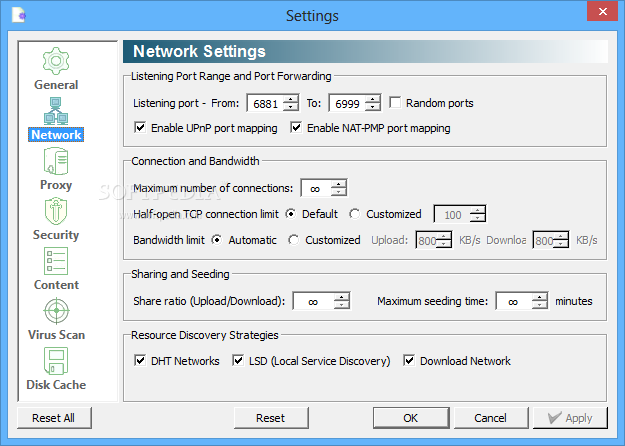Increase maximum number of connections

click(339, 184)
